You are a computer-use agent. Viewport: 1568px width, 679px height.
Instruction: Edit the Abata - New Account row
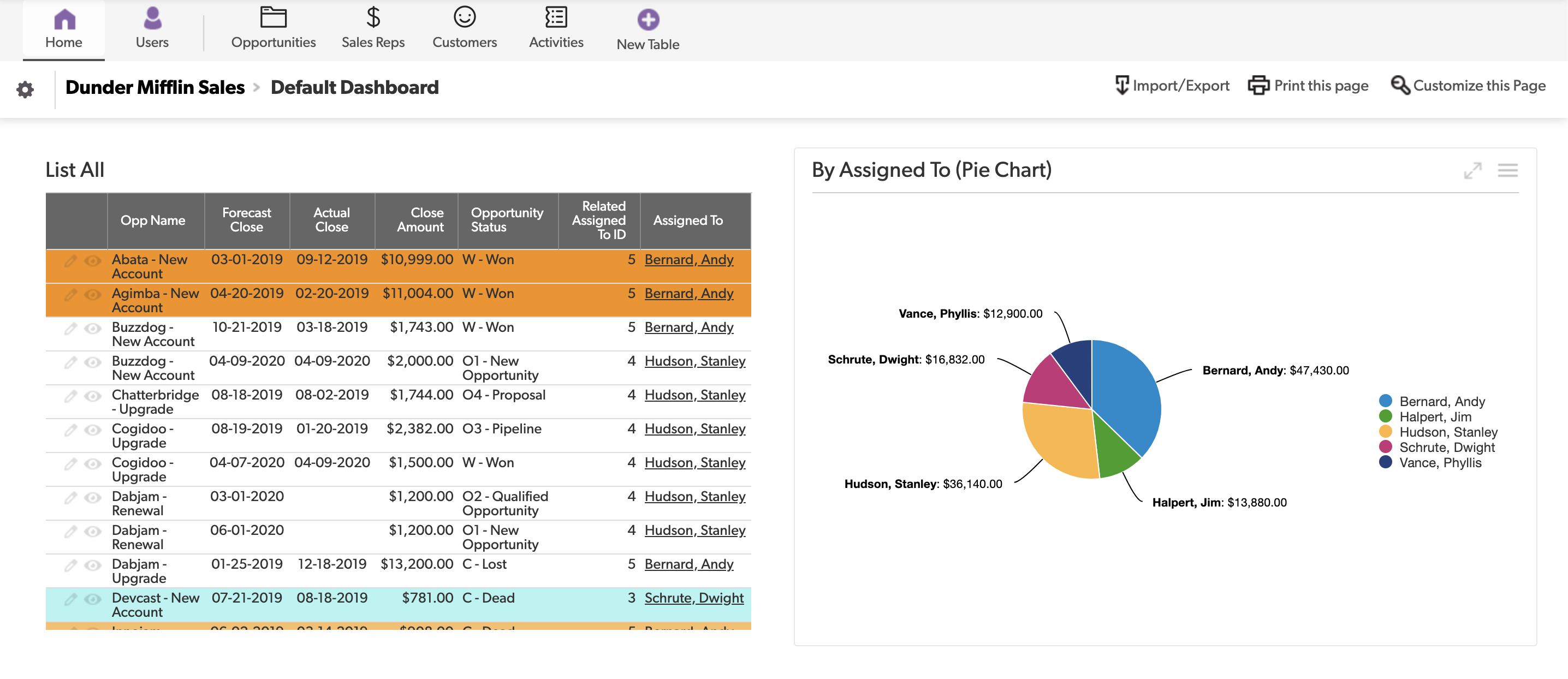[70, 260]
